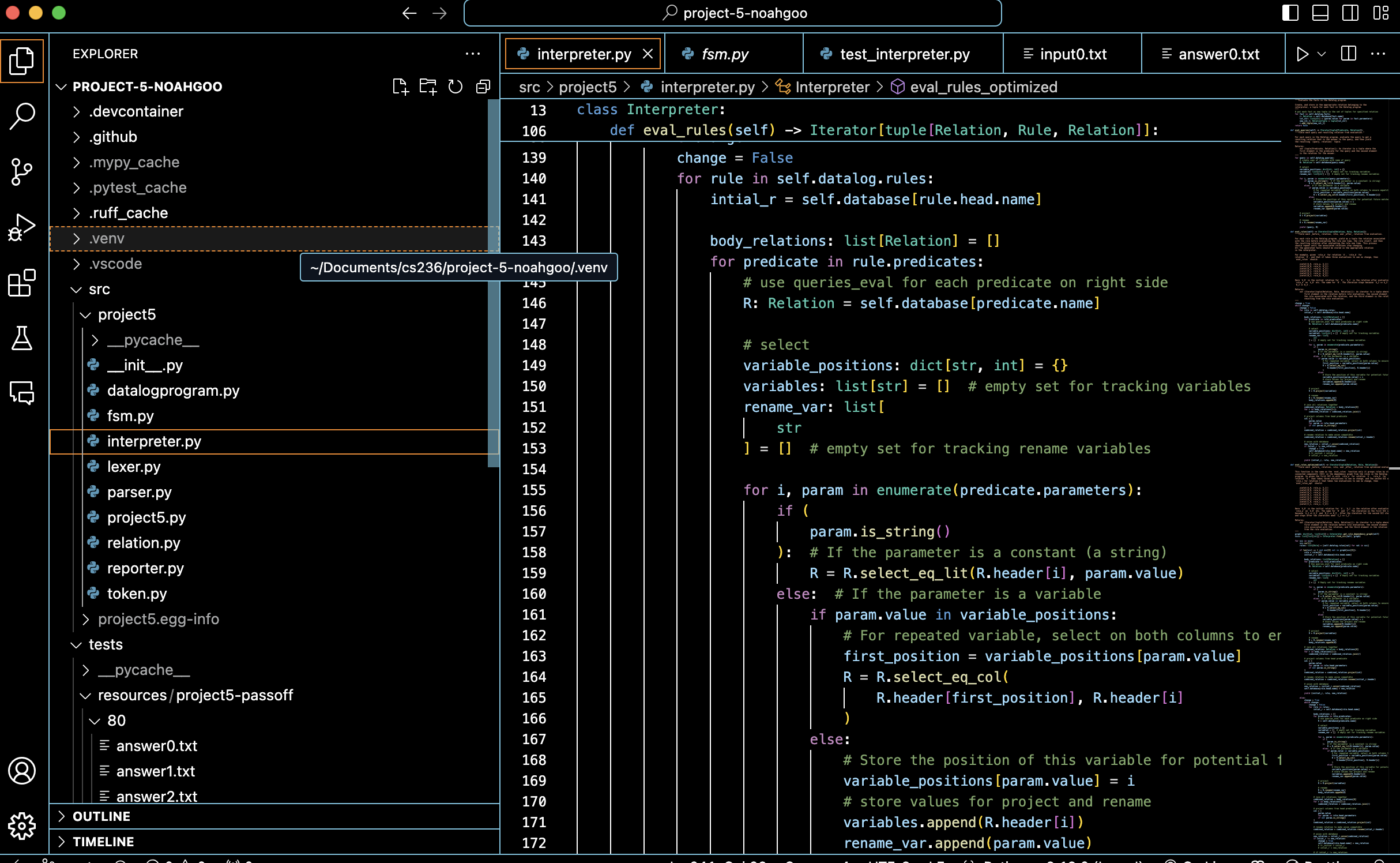Open Explorer views and more actions menu
This screenshot has width=1400, height=863.
click(x=473, y=54)
